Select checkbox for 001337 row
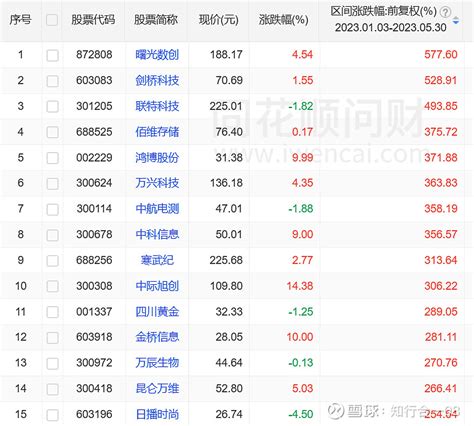474x426 pixels. 52,312
